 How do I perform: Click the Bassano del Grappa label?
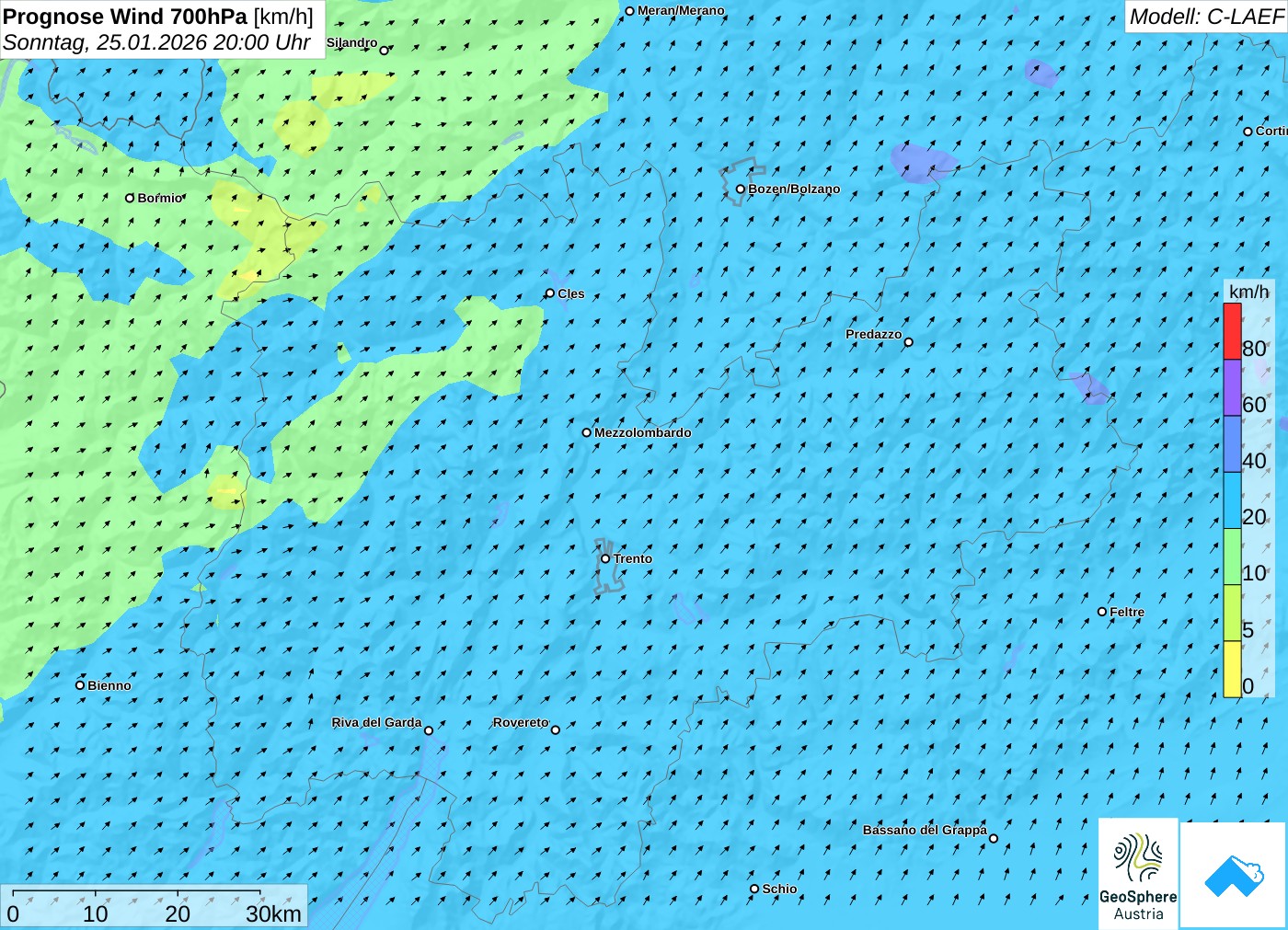coord(925,830)
